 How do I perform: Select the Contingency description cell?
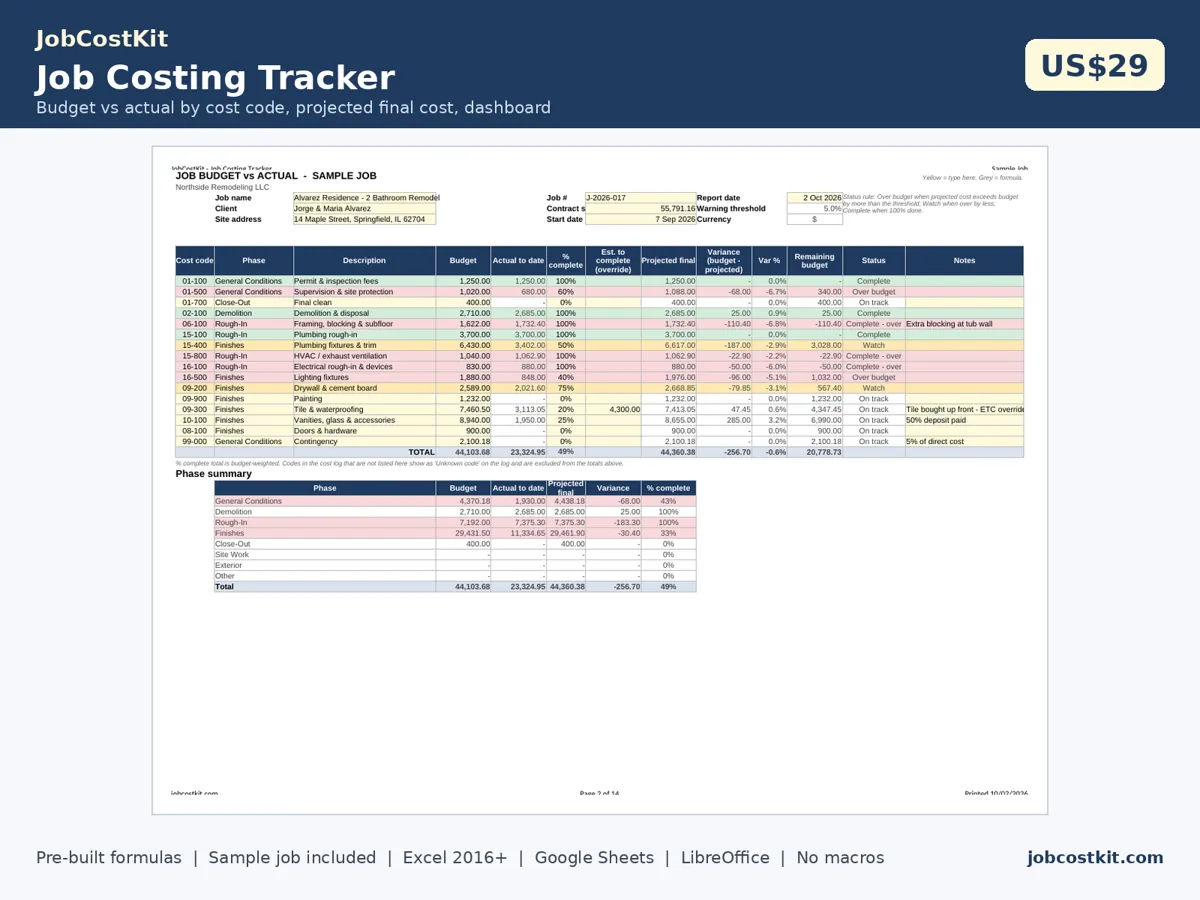click(x=364, y=441)
